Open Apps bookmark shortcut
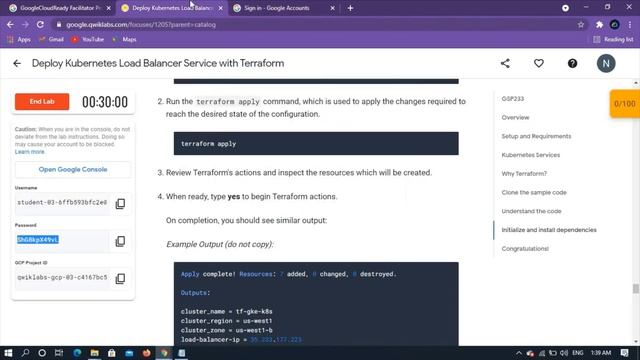640x360 pixels. point(19,39)
